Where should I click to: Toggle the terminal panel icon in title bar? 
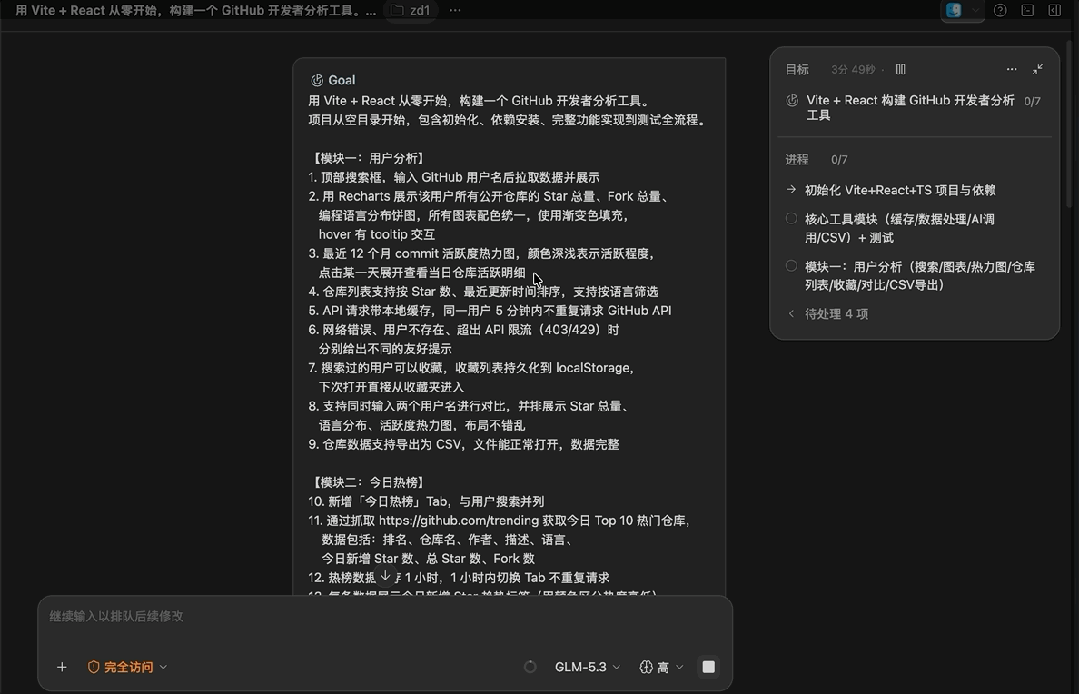(x=1027, y=10)
